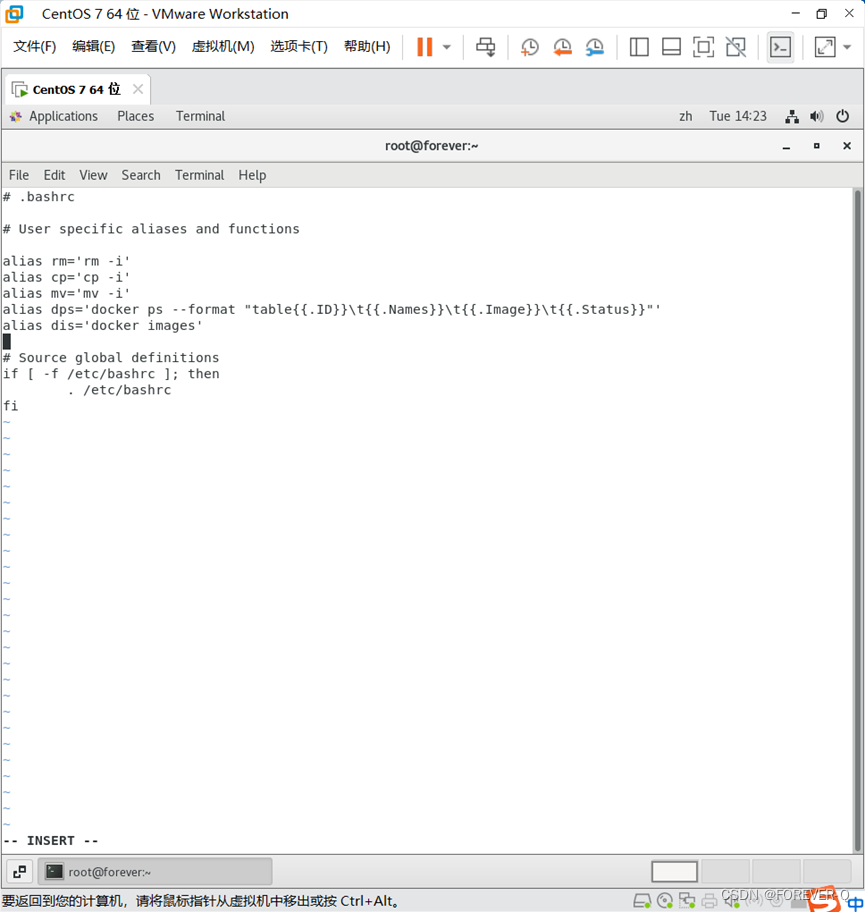Open the power options dropdown arrow

[447, 47]
